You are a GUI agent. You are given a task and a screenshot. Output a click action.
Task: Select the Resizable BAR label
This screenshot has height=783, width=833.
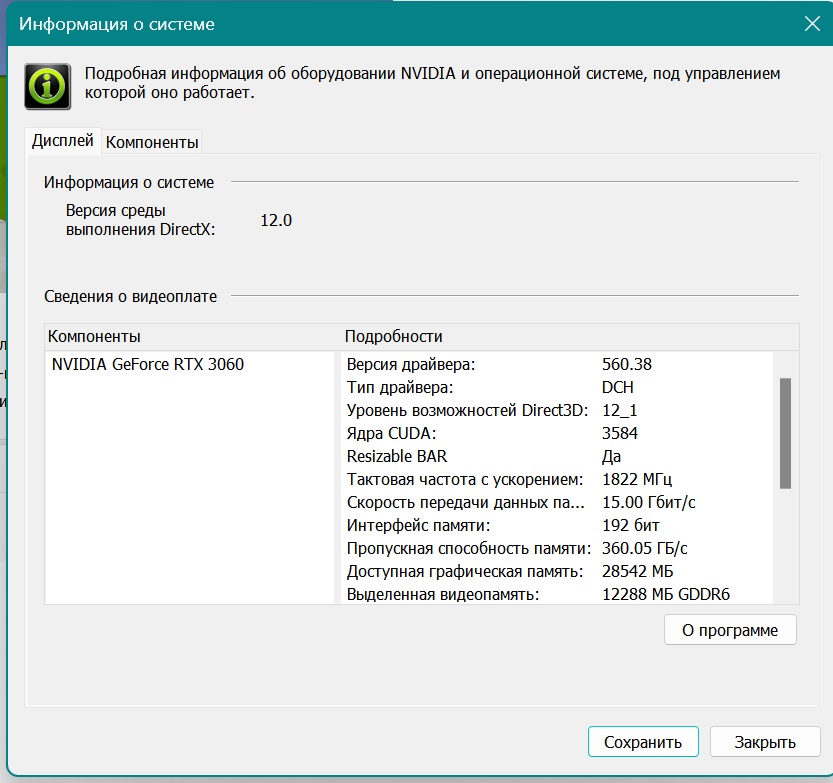coord(397,456)
